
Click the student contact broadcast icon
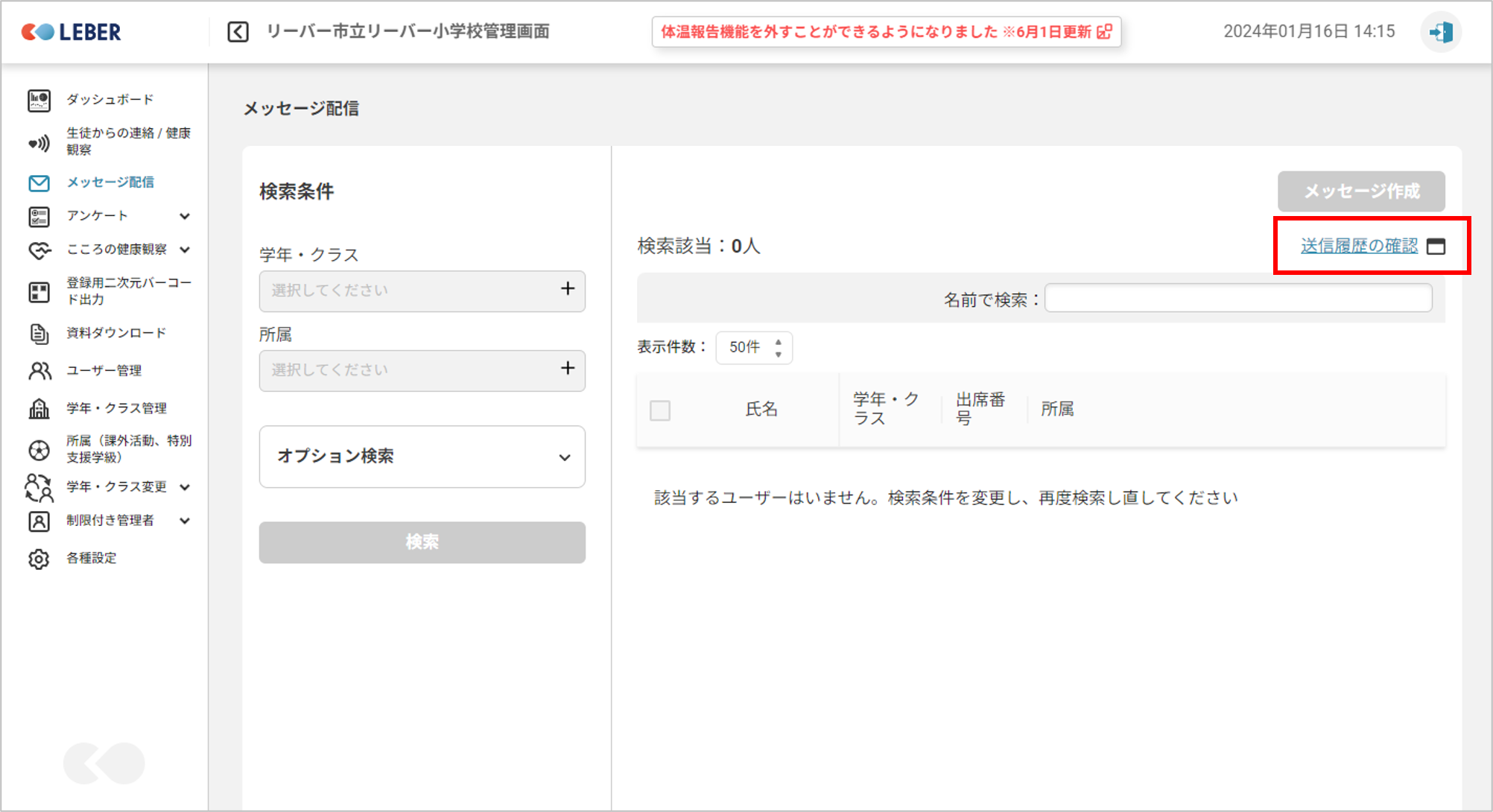(39, 143)
